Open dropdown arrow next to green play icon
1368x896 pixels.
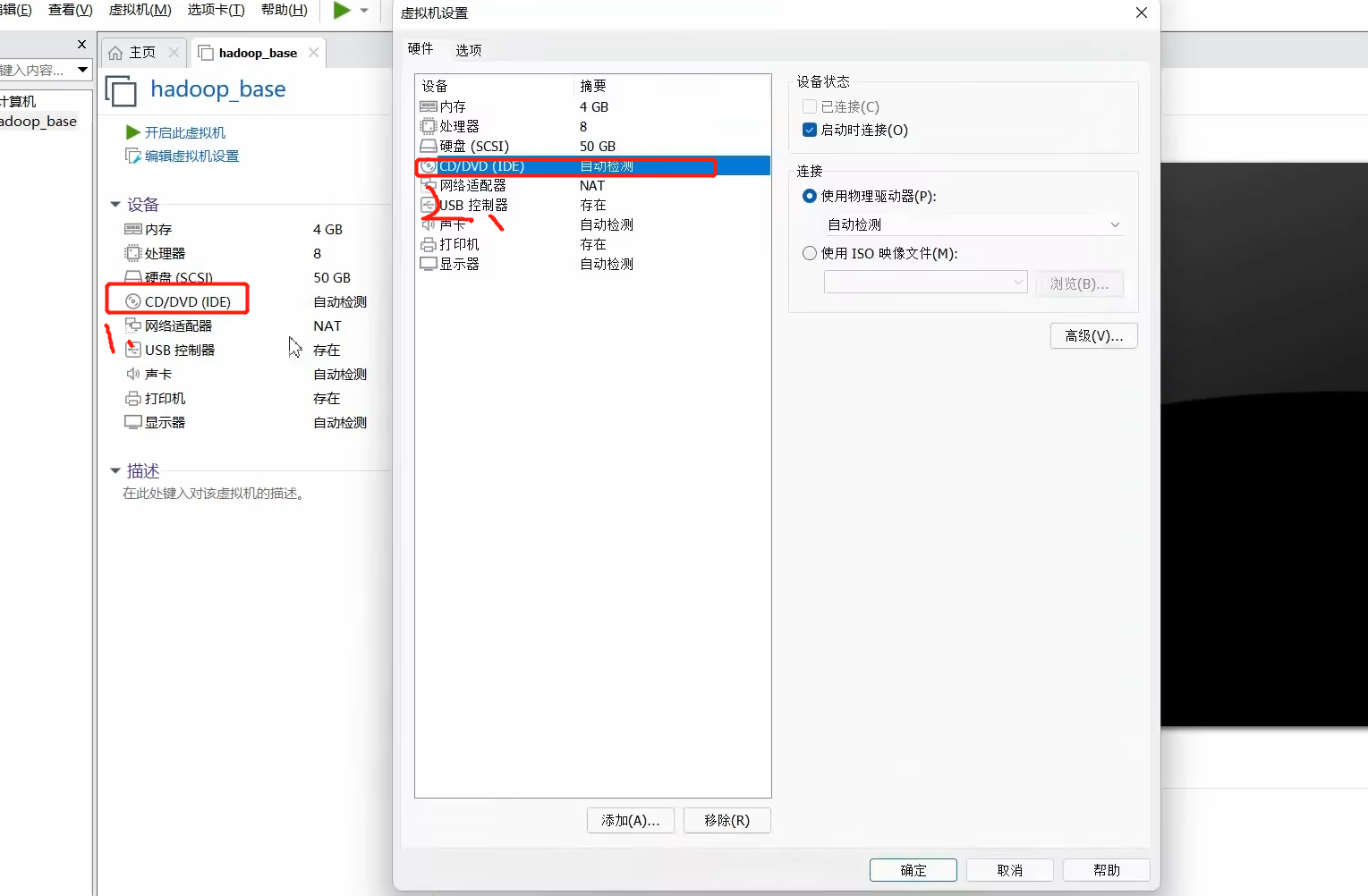pos(364,11)
